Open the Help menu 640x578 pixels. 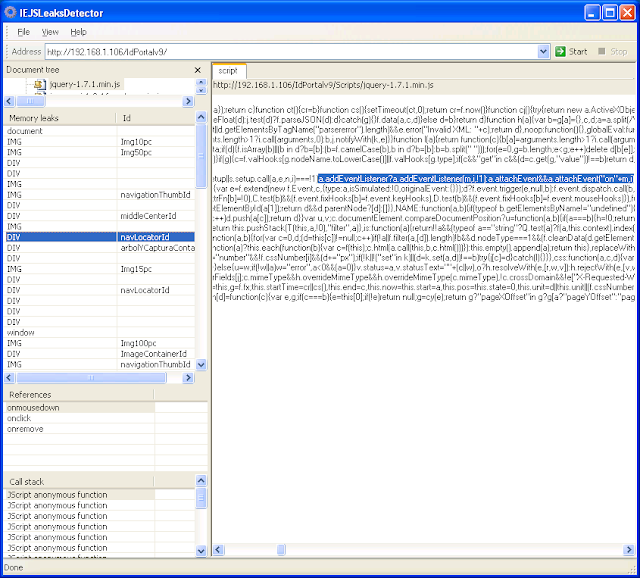78,32
